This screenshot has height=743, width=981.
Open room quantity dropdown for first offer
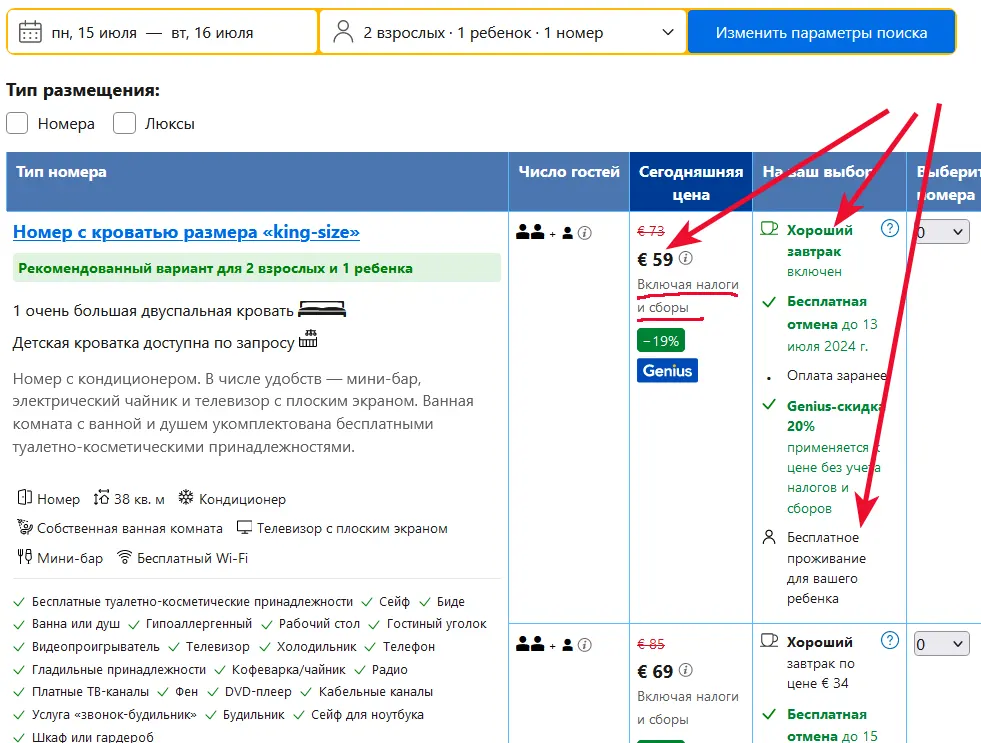pyautogui.click(x=942, y=232)
